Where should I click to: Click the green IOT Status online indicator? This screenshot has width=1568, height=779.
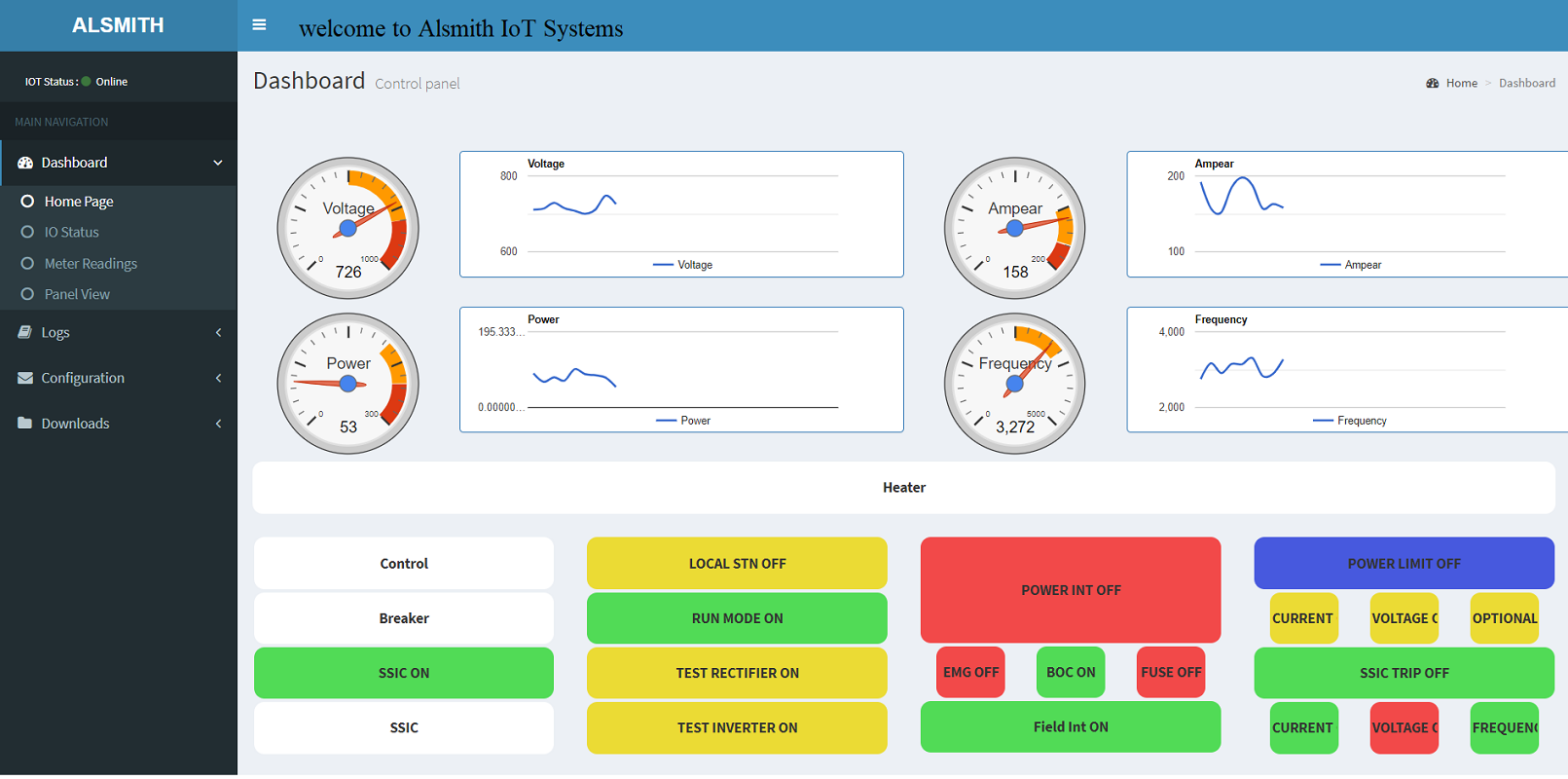coord(87,82)
